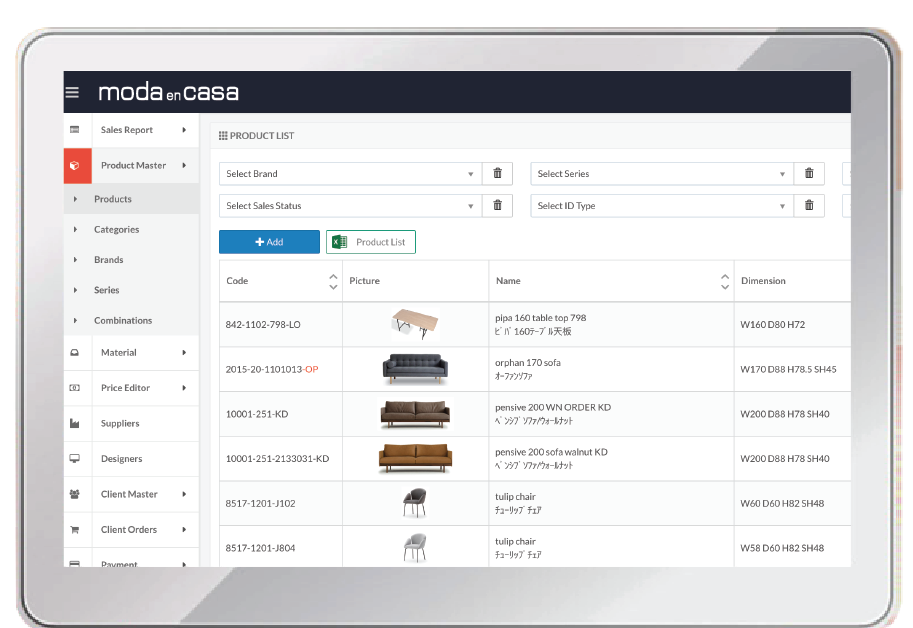Open the hamburger menu icon
913x628 pixels.
[72, 93]
